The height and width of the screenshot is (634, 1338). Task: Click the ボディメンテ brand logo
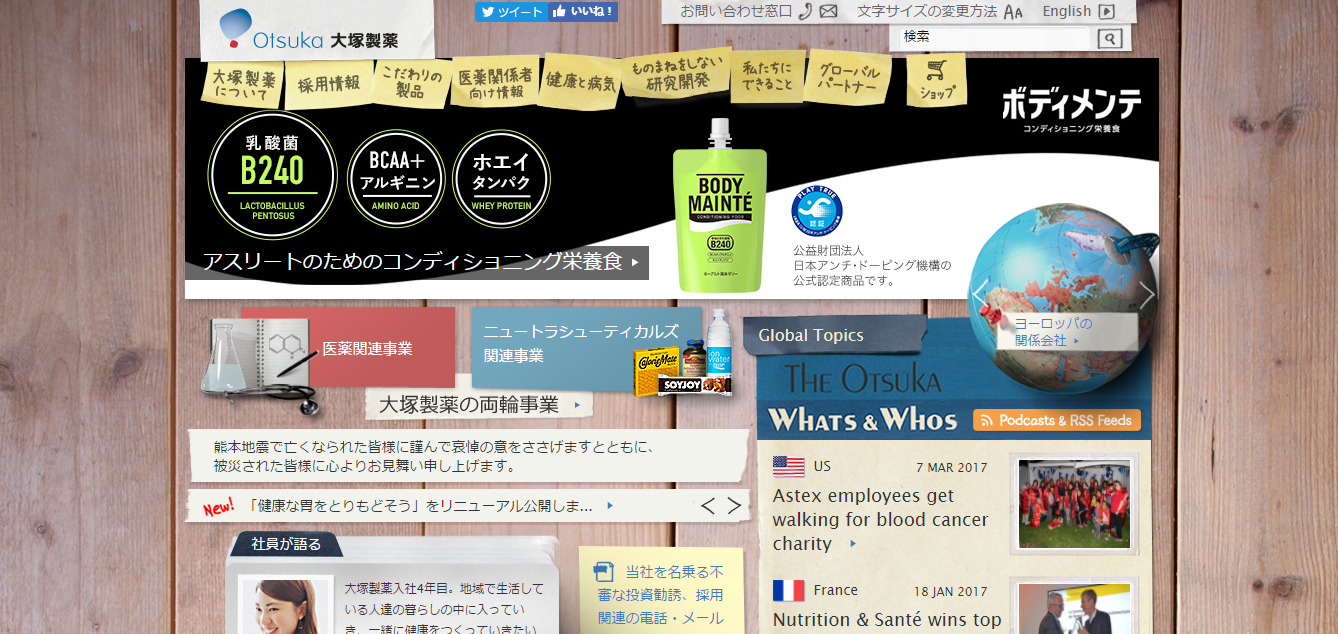[x=1071, y=108]
